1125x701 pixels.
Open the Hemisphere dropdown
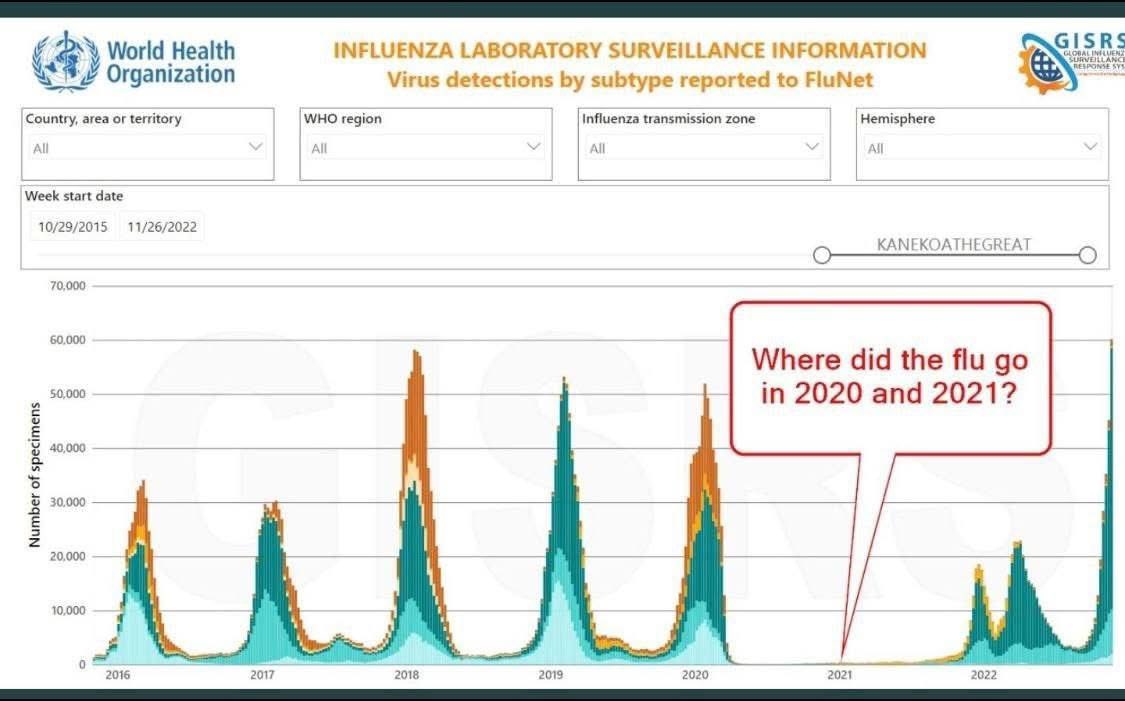pyautogui.click(x=982, y=148)
